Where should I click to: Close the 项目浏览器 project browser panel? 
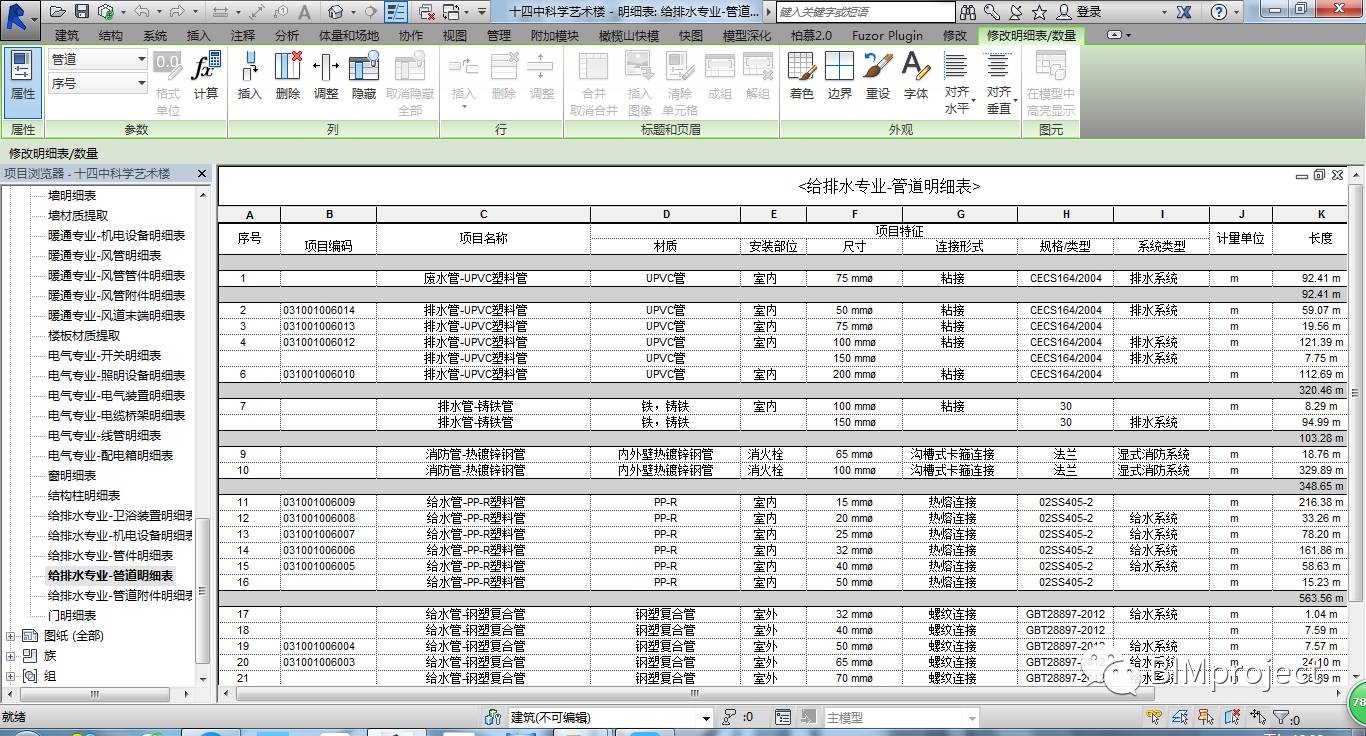[x=202, y=174]
